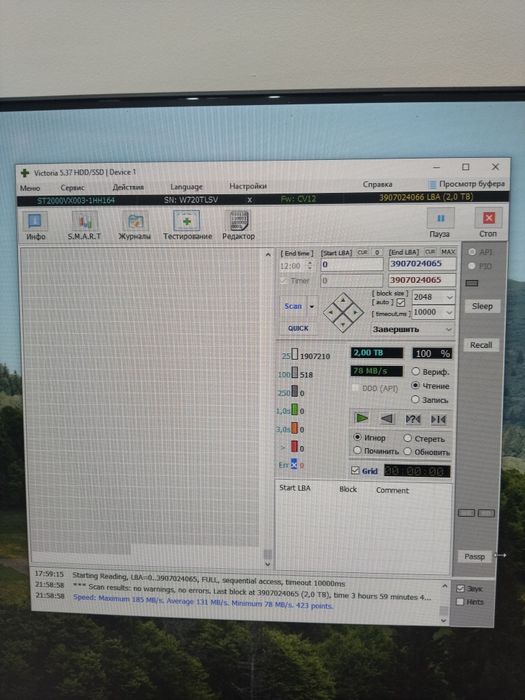Click the Passp button
This screenshot has width=525, height=700.
coord(474,556)
